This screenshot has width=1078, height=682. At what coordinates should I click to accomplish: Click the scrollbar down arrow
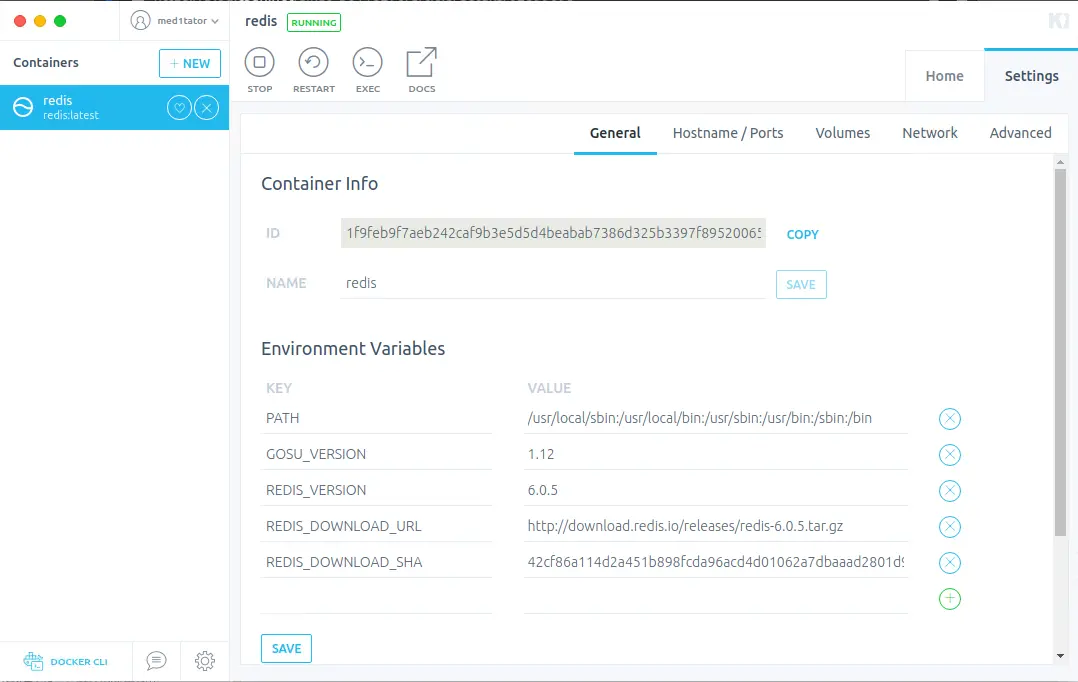tap(1060, 656)
